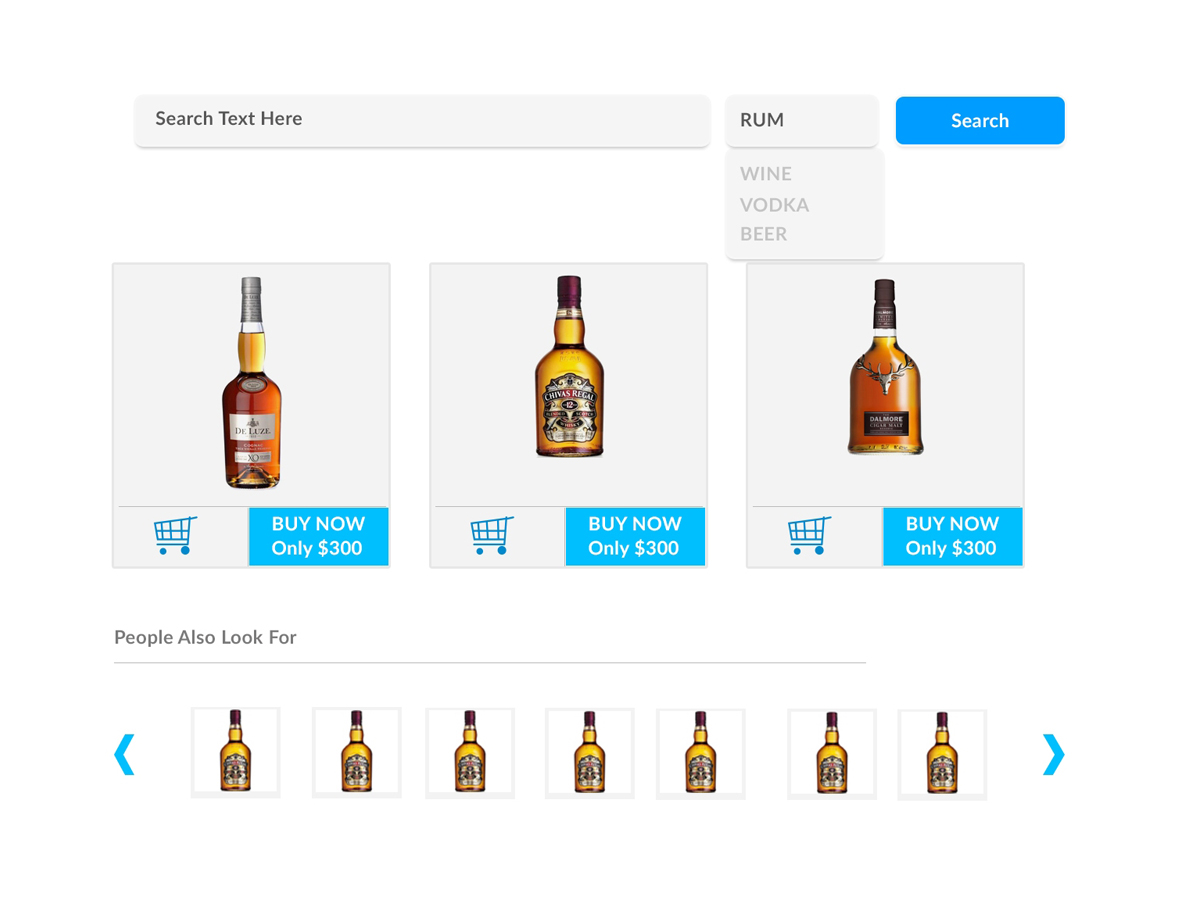Select WINE from the dropdown list

(x=766, y=174)
